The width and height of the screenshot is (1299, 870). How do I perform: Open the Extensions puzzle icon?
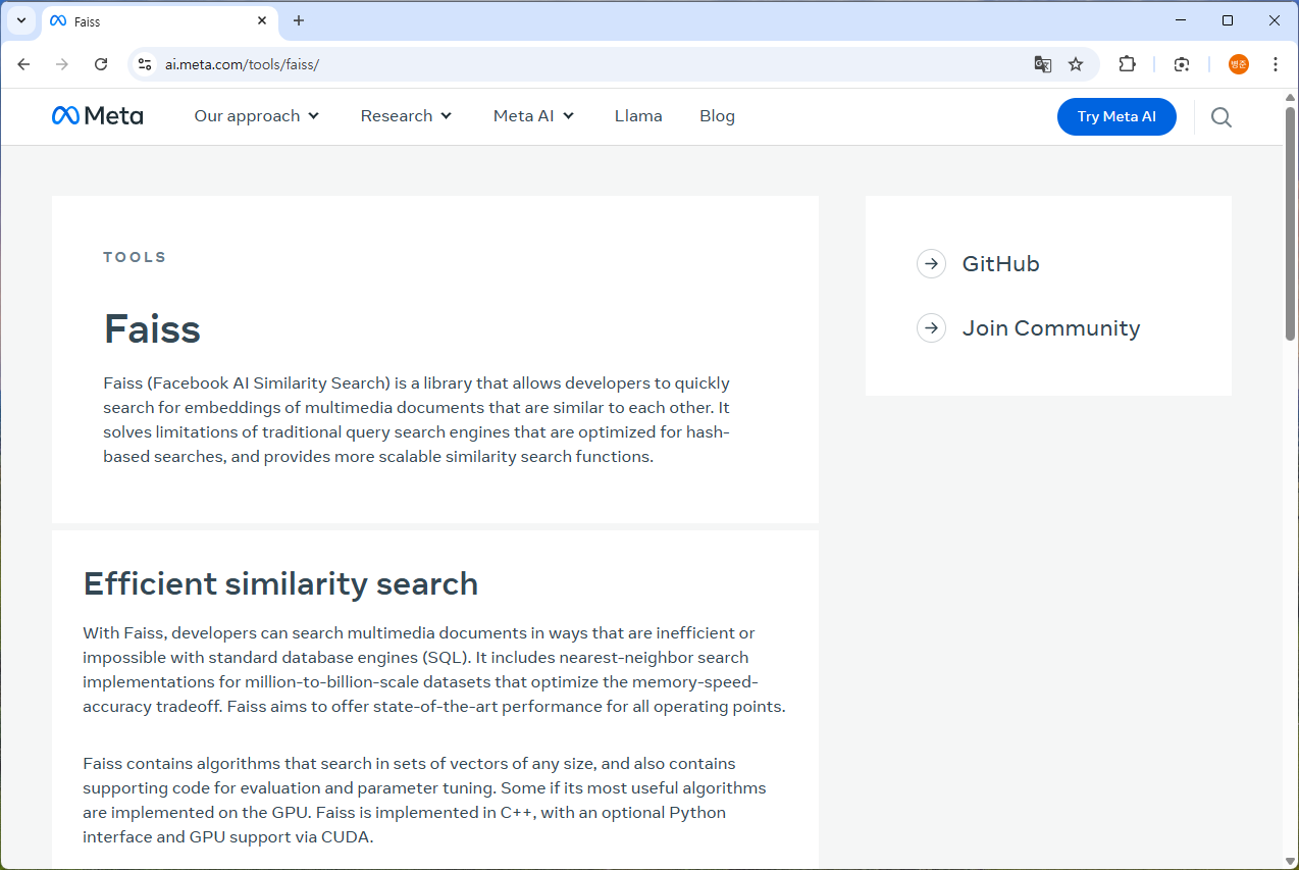(1127, 64)
